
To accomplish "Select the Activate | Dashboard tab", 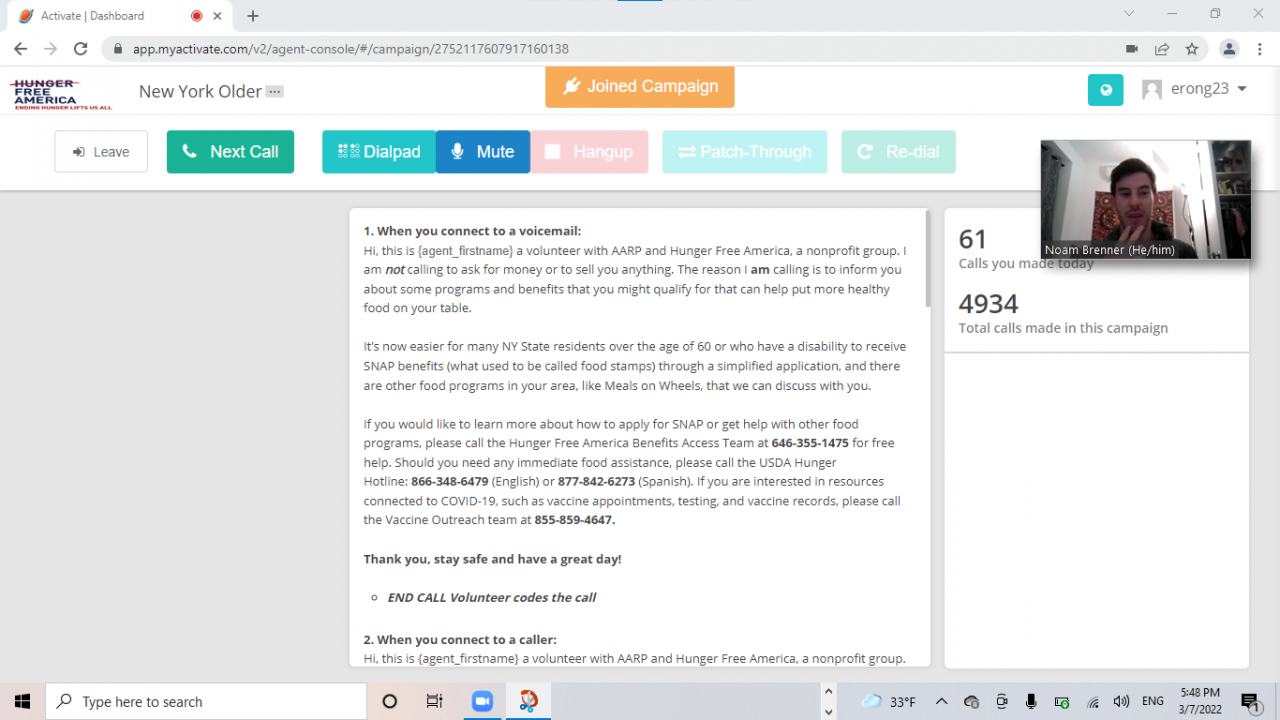I will pos(120,16).
